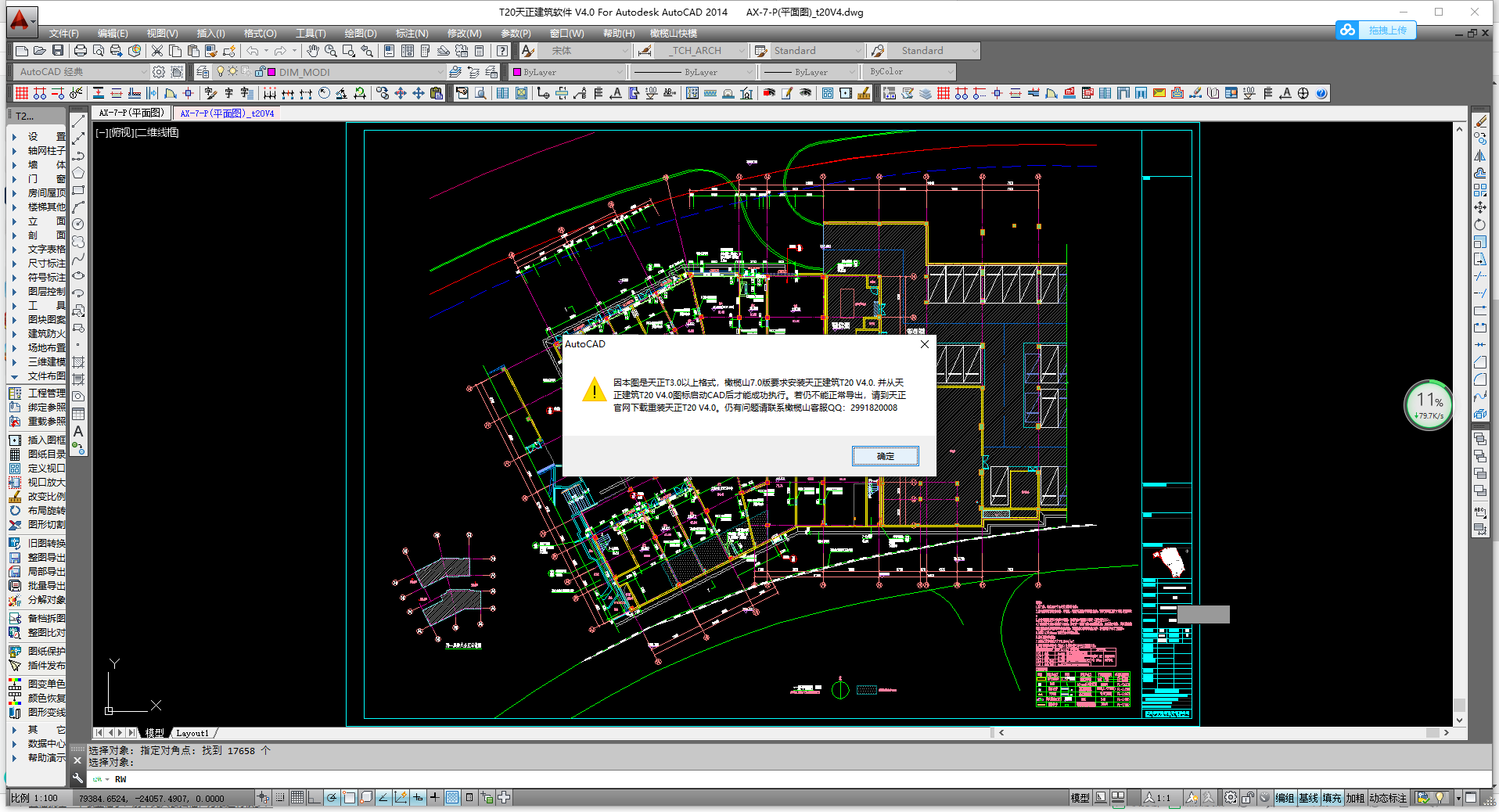
Task: Select the Multiline Text A tool
Action: point(78,431)
